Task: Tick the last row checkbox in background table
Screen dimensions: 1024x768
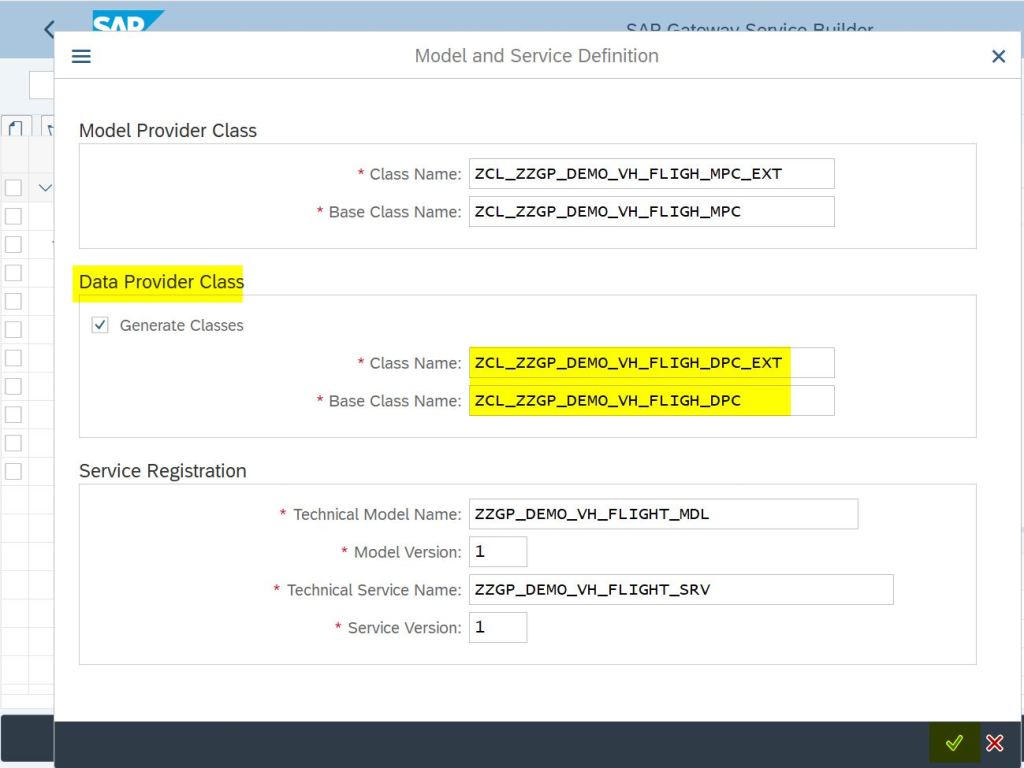Action: 13,471
